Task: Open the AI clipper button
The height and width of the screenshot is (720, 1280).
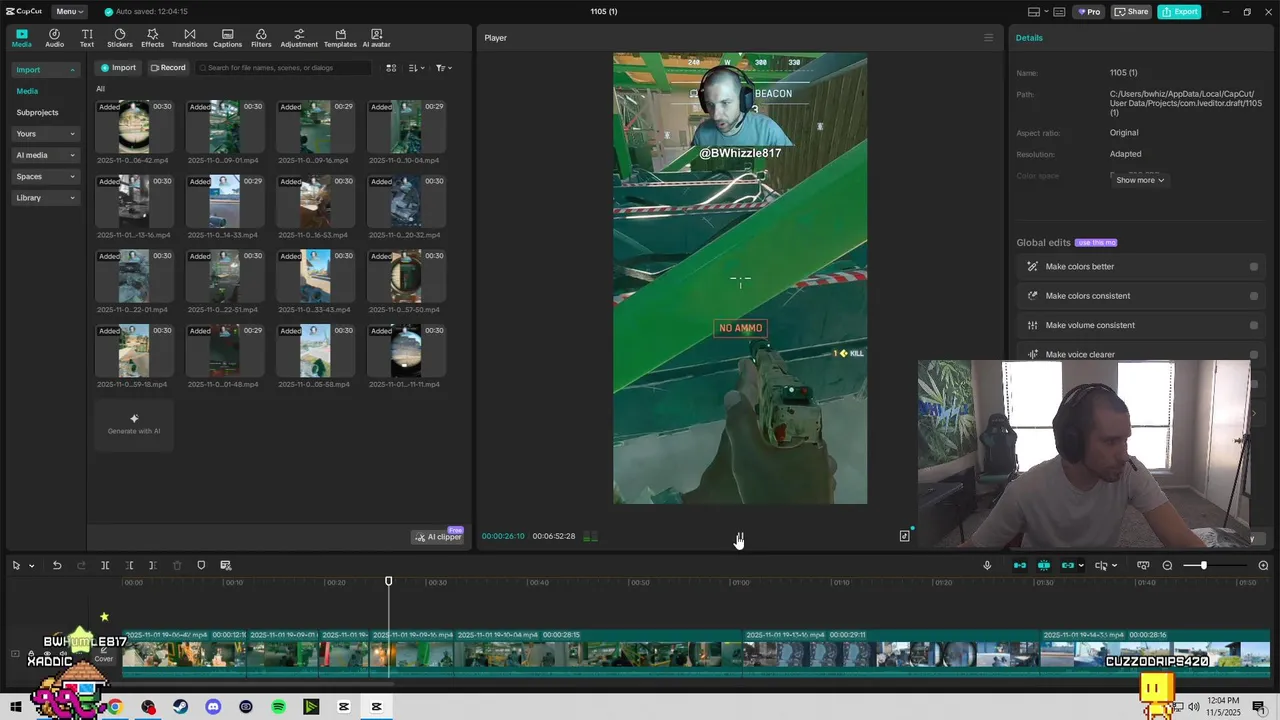Action: 439,537
